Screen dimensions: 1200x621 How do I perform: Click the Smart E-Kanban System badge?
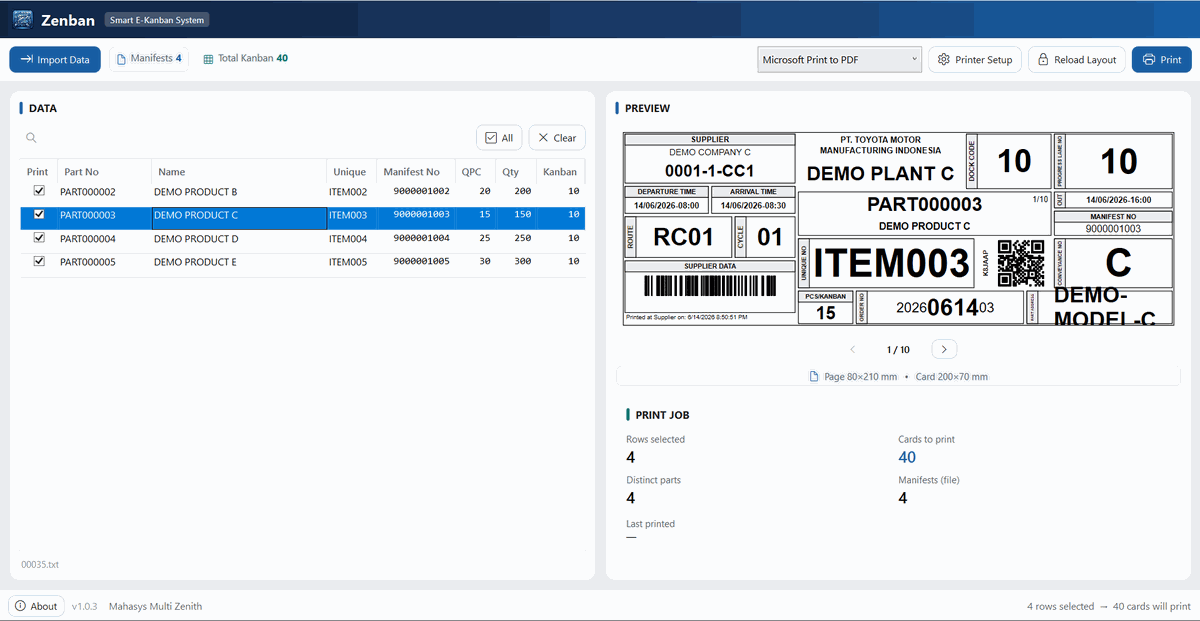pyautogui.click(x=156, y=19)
